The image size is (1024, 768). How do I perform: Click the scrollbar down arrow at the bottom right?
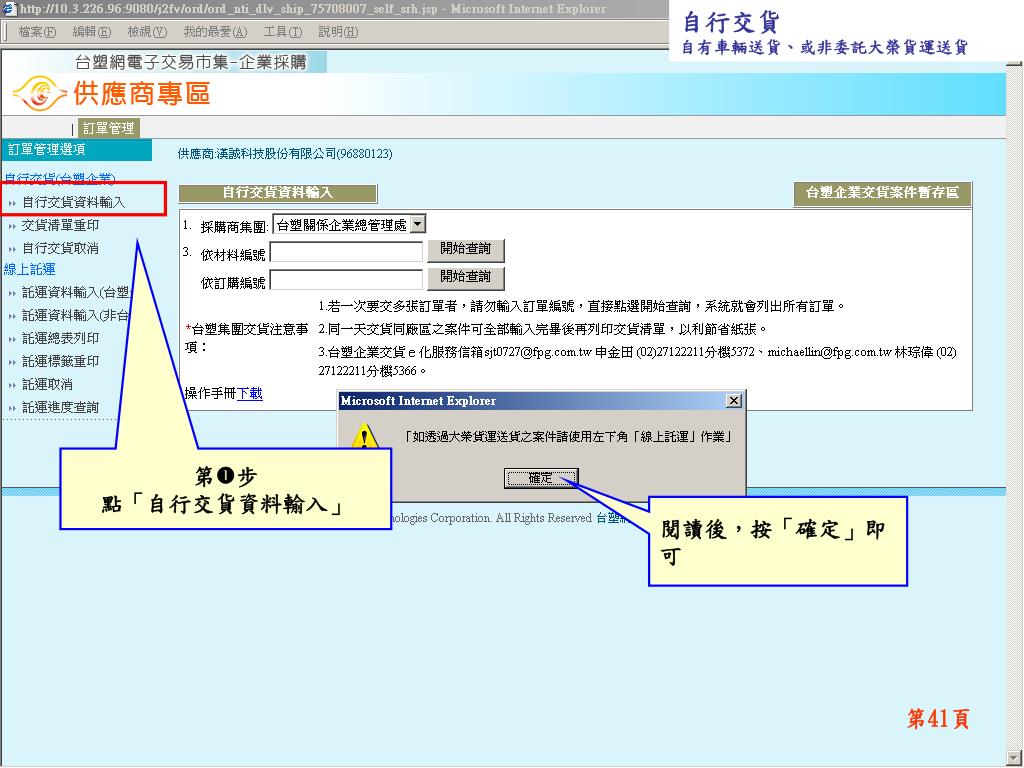[1014, 758]
